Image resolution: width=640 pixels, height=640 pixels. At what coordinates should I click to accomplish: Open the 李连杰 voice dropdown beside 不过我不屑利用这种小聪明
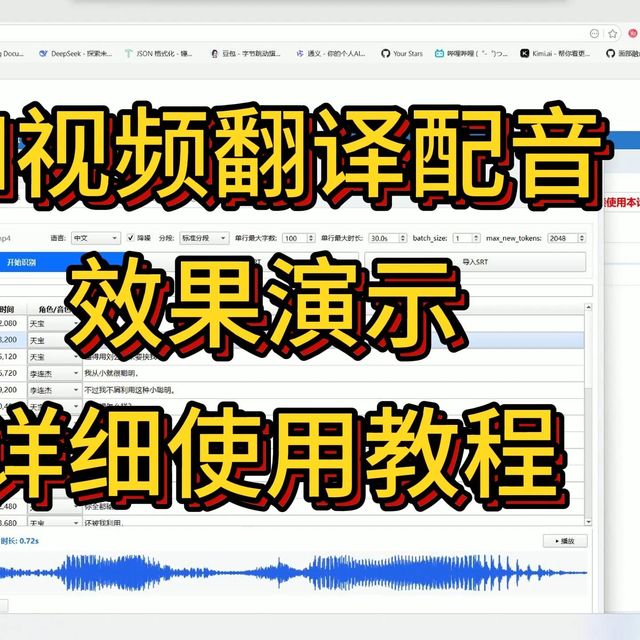[x=55, y=390]
